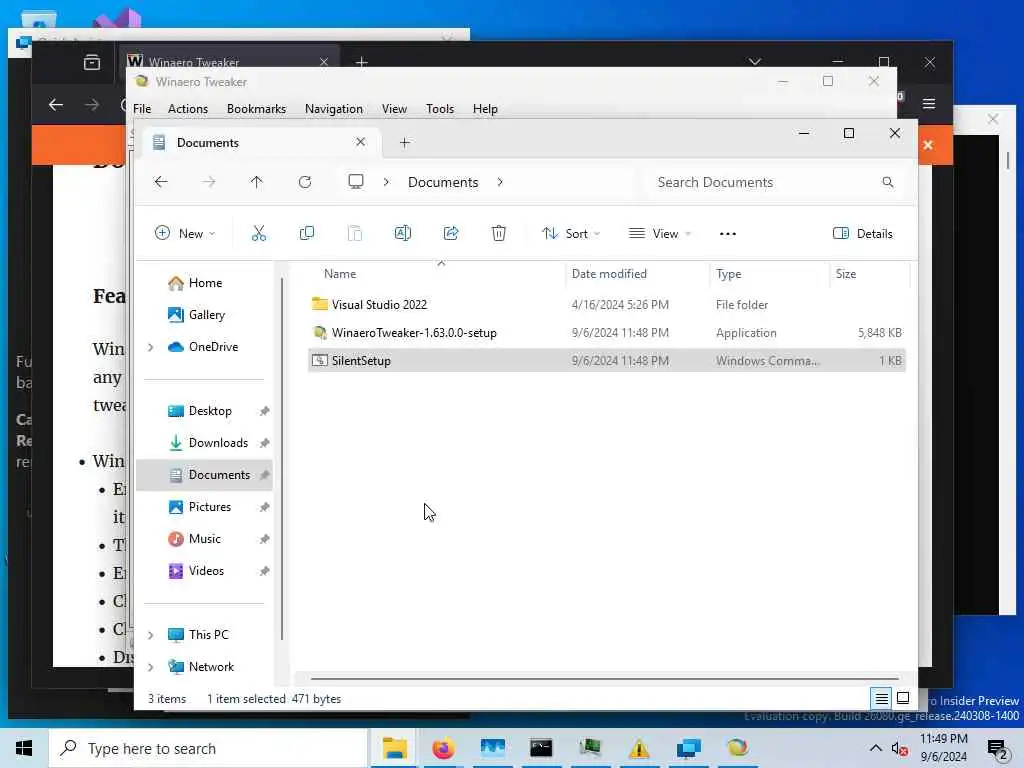Show hidden tray icons chevron
1024x768 pixels.
876,748
